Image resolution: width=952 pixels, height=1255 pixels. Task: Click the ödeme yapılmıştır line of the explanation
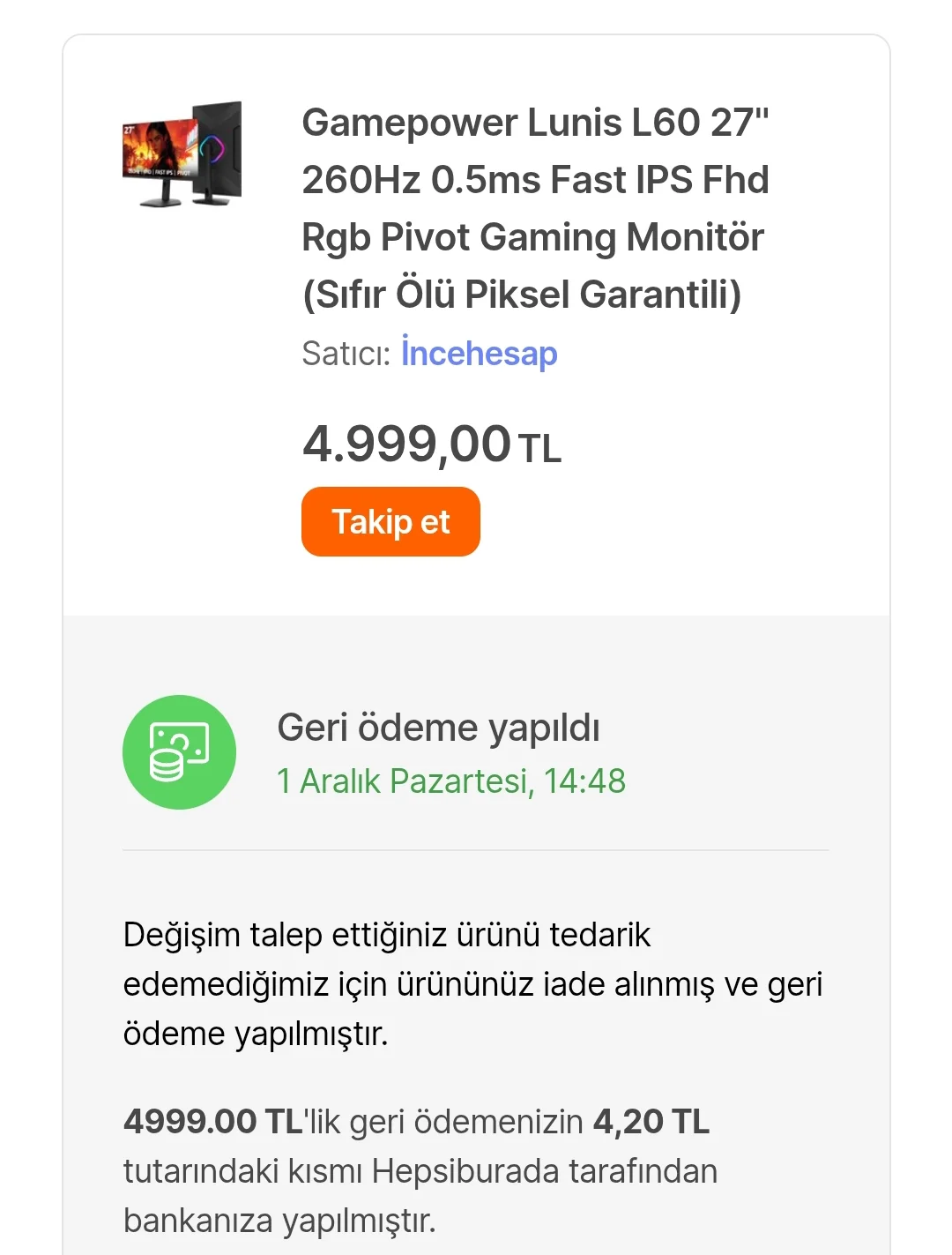tap(256, 1034)
